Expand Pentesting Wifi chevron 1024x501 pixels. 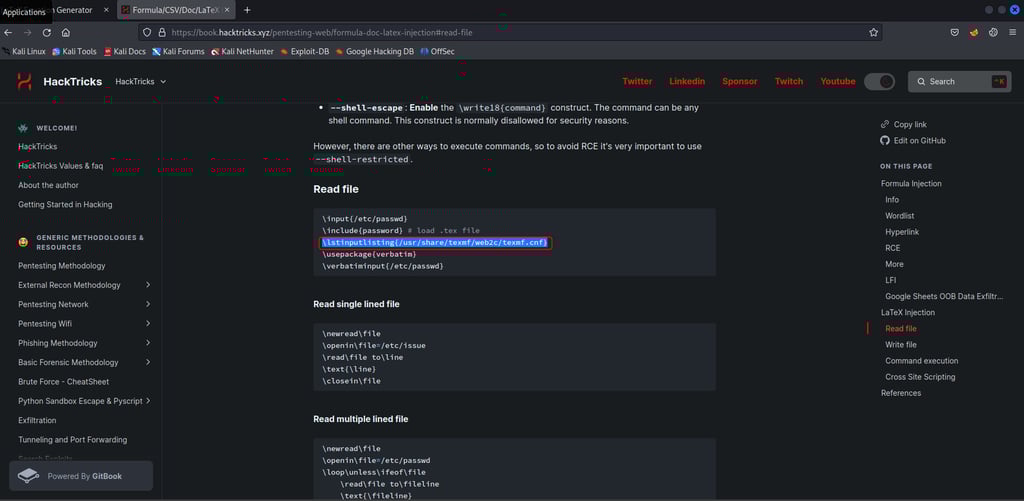148,323
